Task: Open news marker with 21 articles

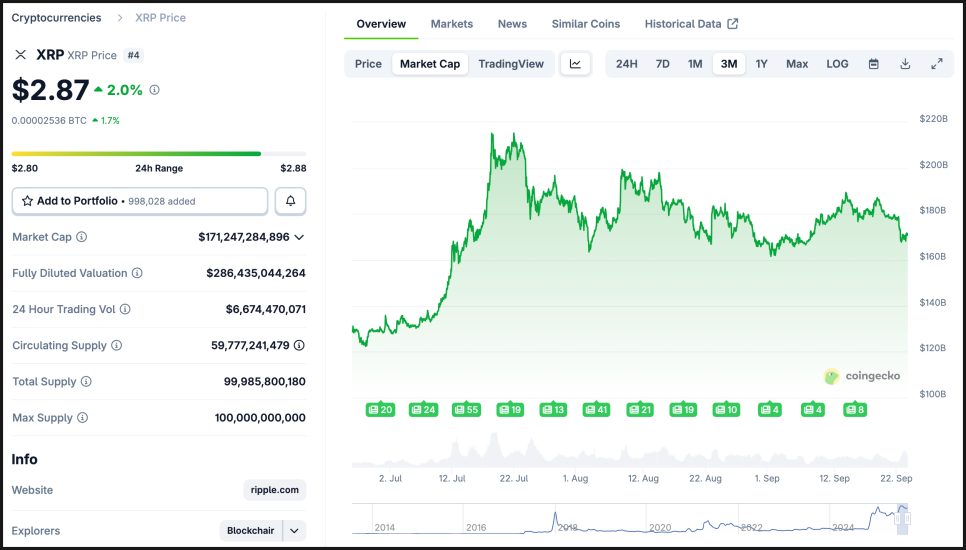Action: coord(639,410)
